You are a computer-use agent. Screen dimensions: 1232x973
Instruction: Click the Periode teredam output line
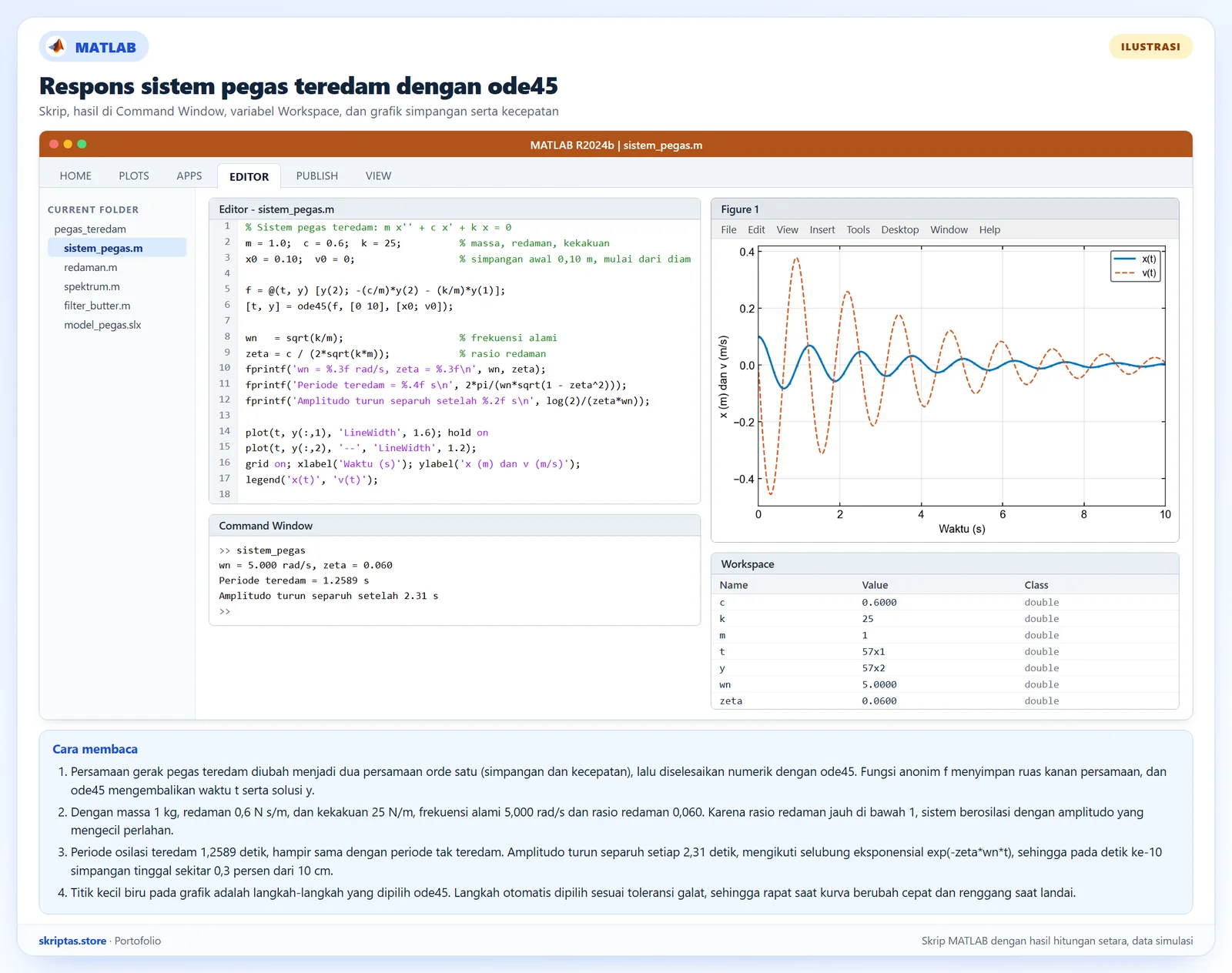tap(293, 580)
